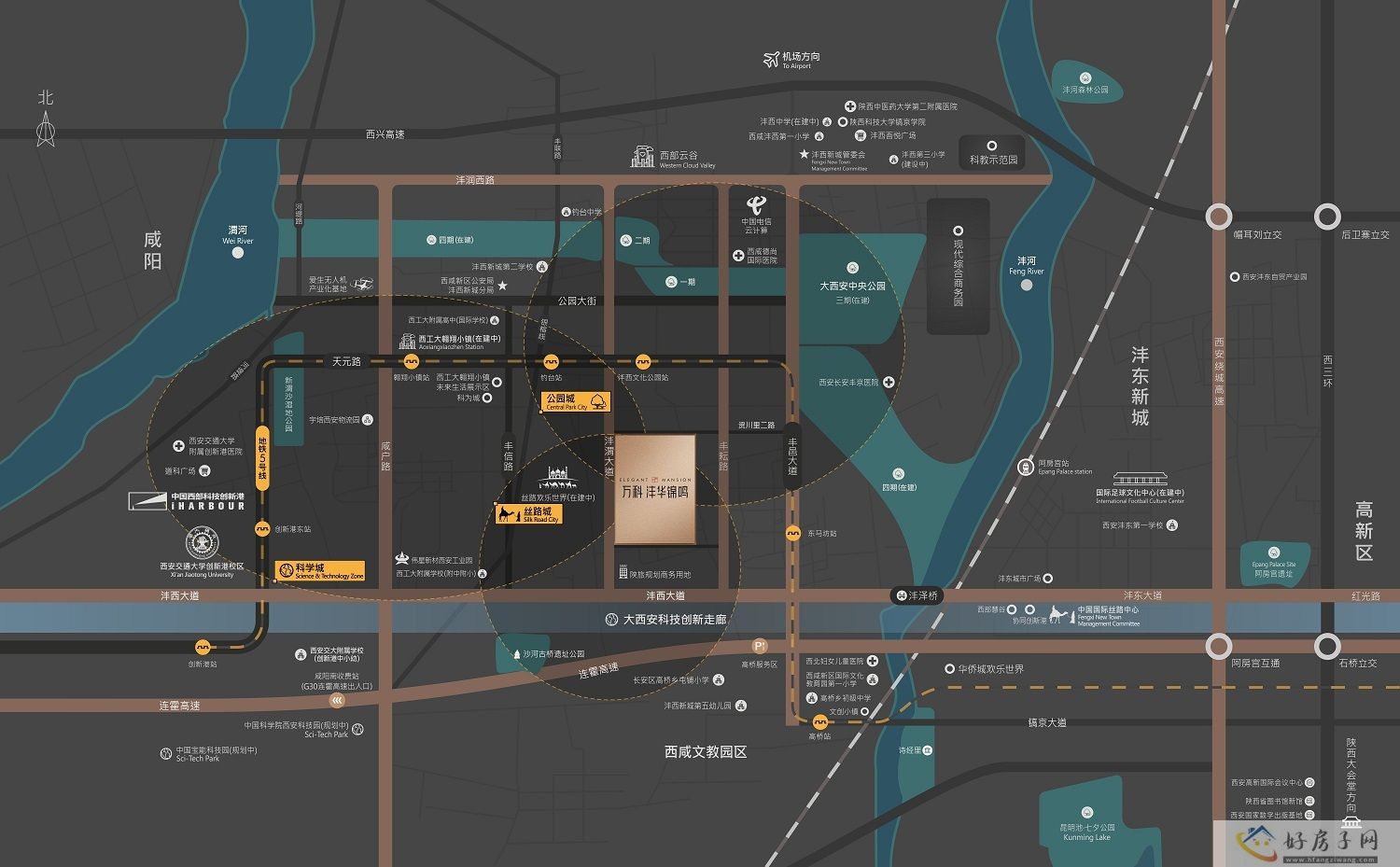Click the 陕西大会堂 building icon

click(1351, 821)
